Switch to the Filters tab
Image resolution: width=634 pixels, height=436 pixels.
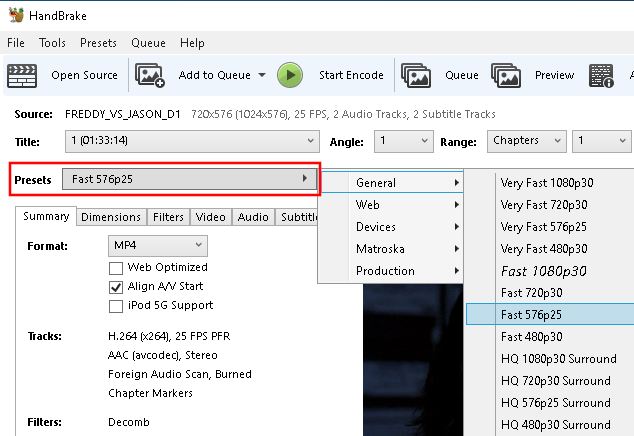(168, 217)
